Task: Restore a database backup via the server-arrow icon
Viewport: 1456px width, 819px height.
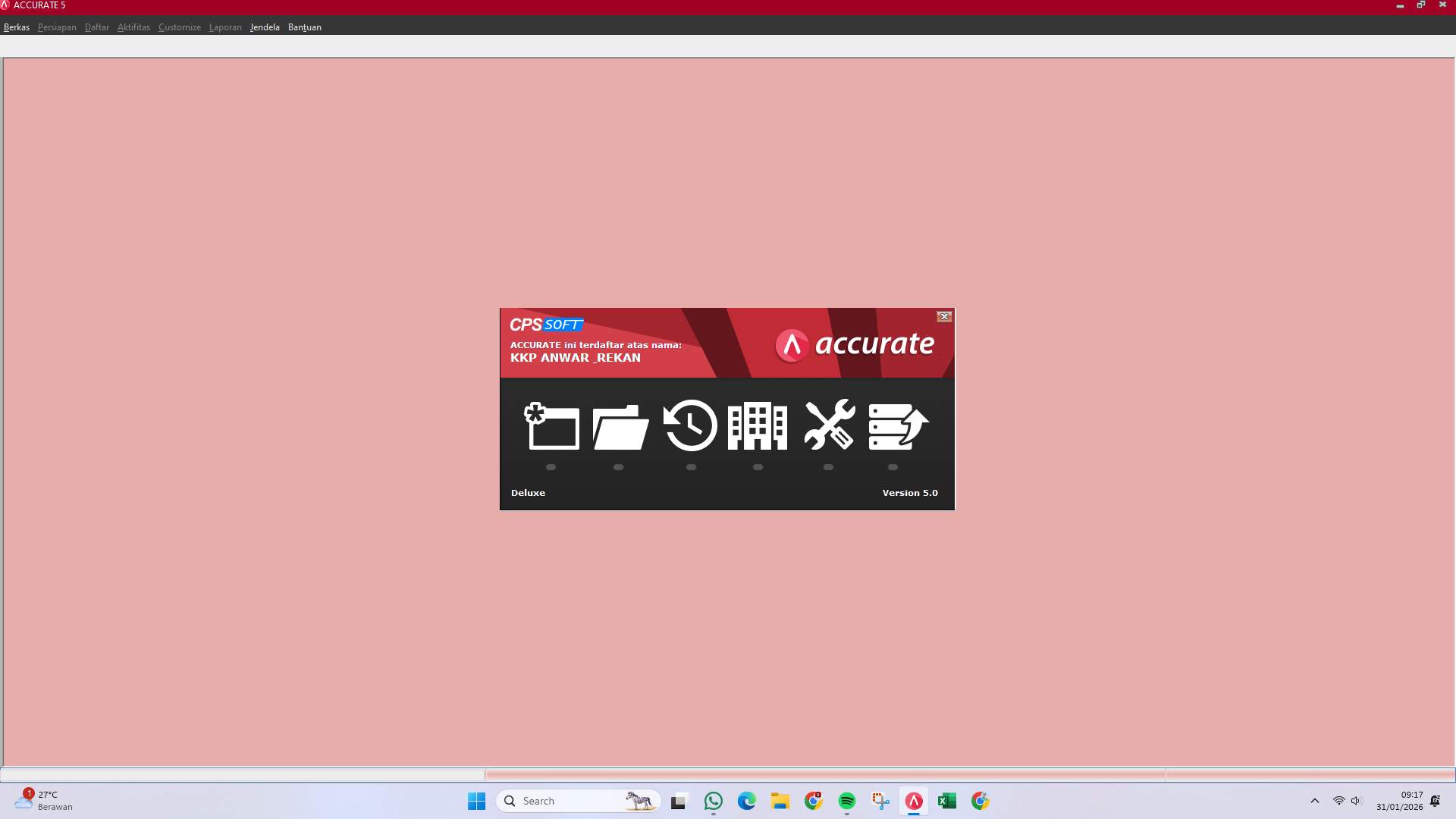Action: click(x=897, y=426)
